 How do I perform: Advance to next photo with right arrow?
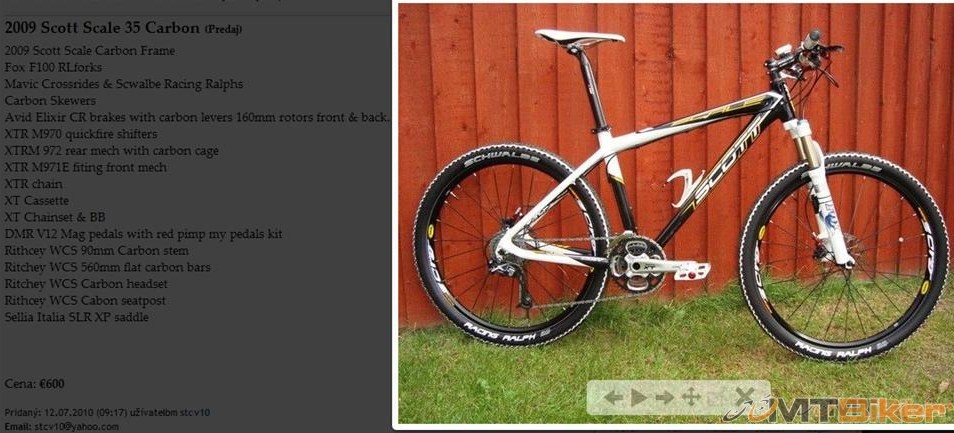click(665, 398)
